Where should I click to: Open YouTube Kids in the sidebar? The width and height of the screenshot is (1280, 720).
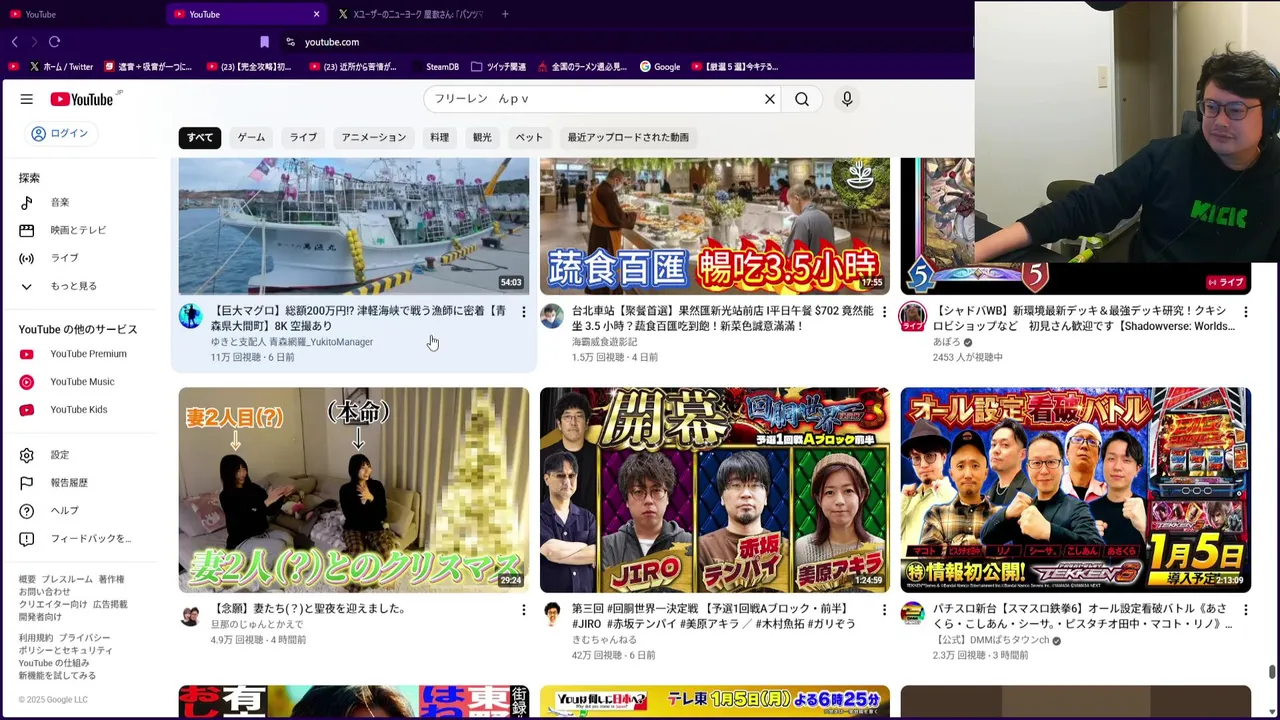click(80, 410)
